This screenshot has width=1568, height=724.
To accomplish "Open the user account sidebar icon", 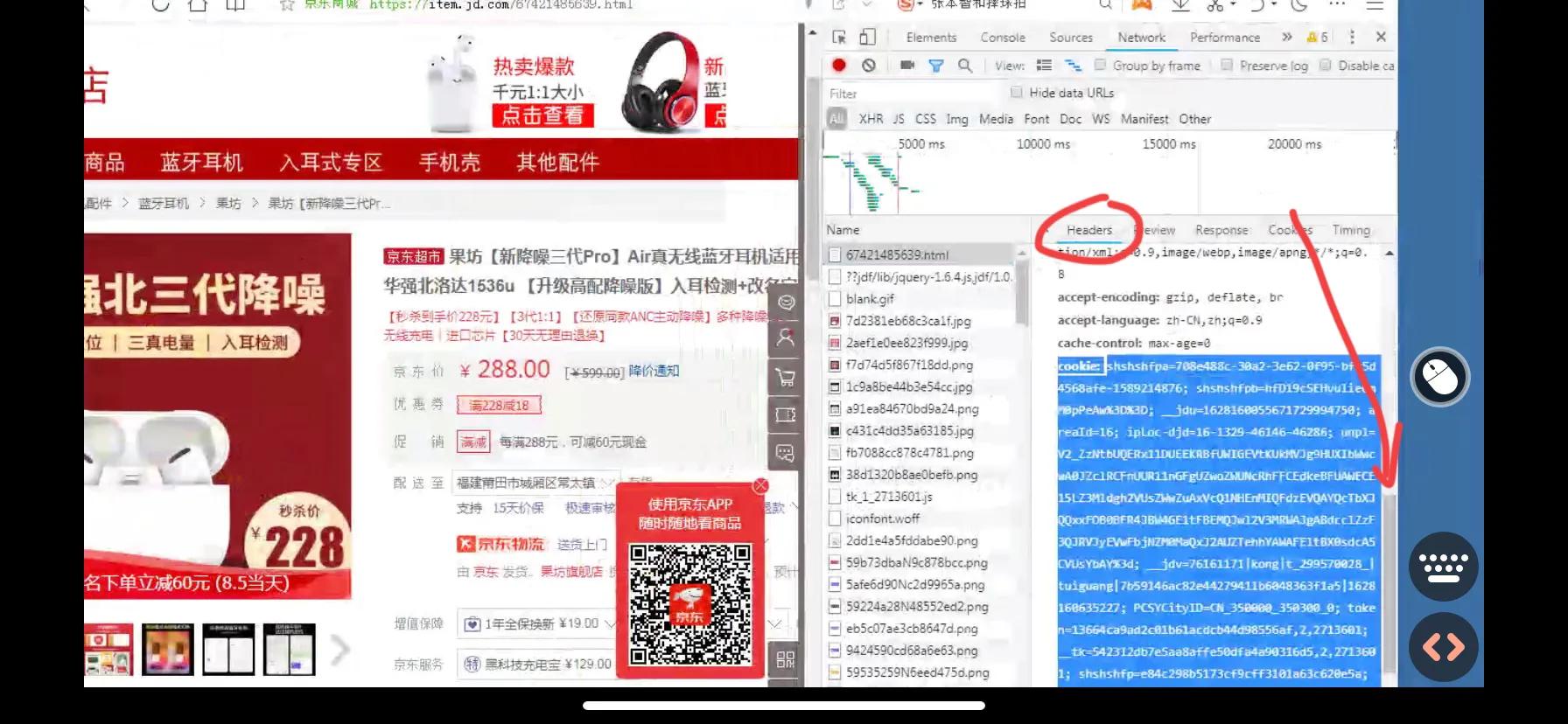I will pos(786,338).
